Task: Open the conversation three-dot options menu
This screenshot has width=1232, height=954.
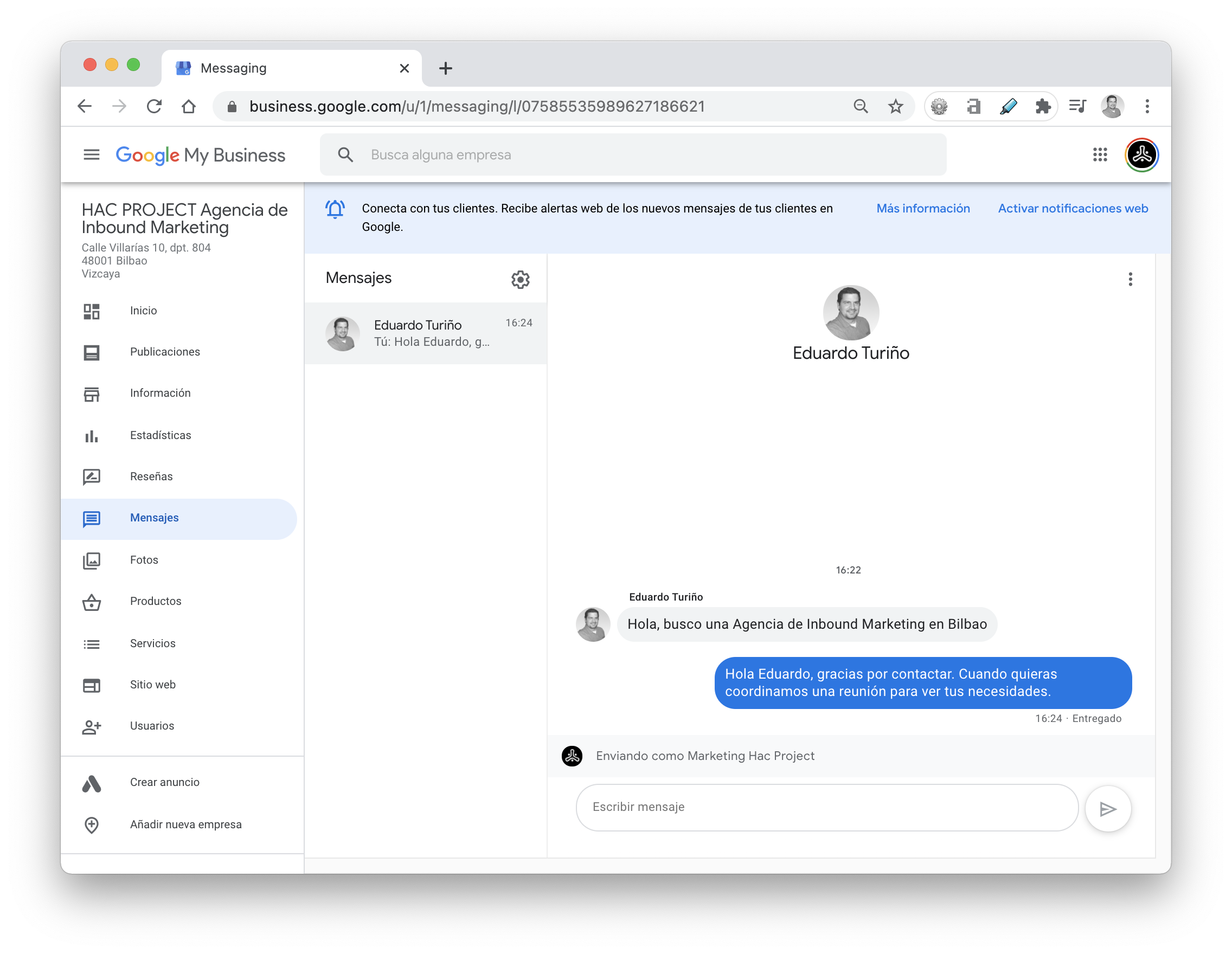Action: pyautogui.click(x=1130, y=279)
